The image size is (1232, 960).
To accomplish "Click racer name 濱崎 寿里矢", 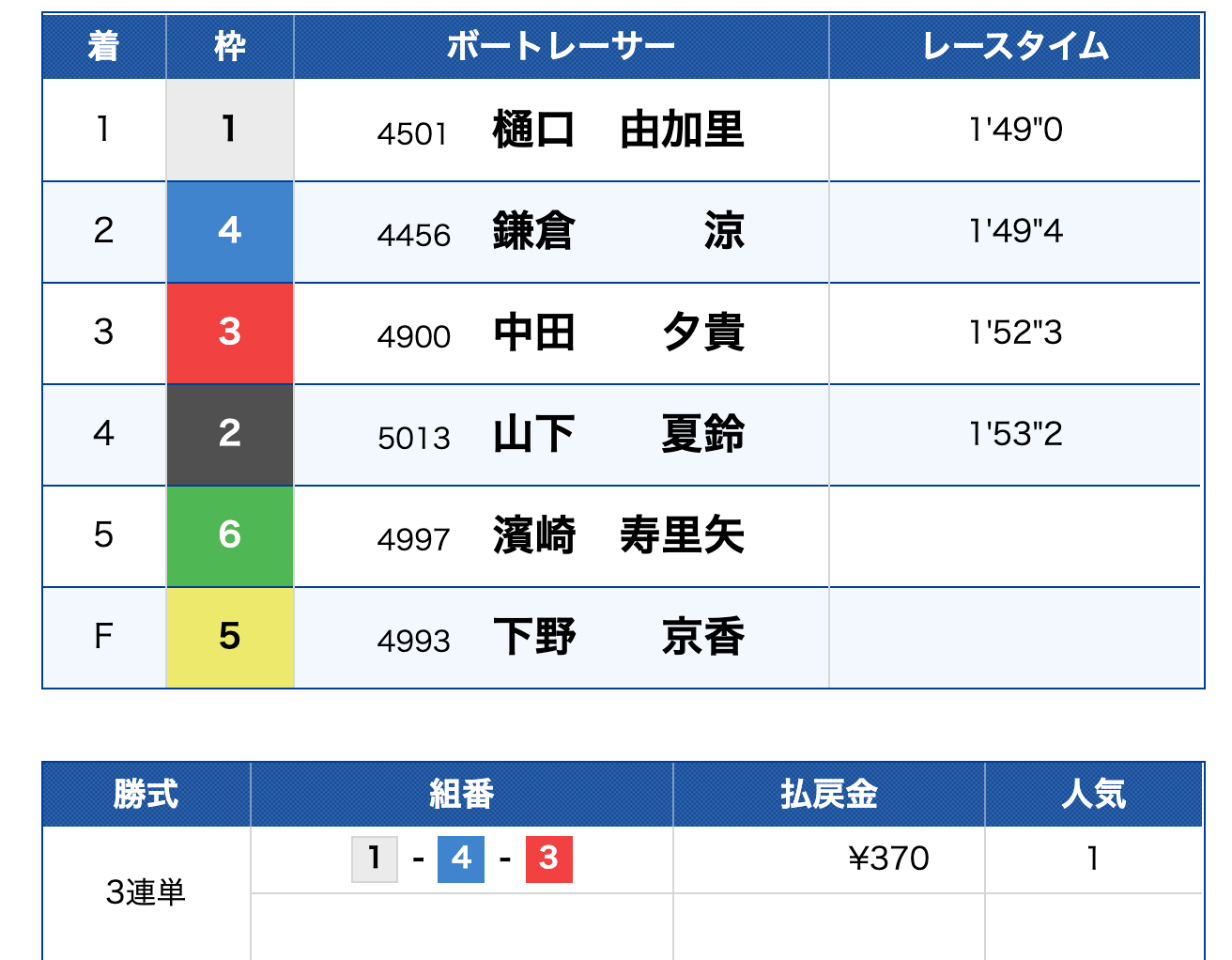I will (618, 535).
